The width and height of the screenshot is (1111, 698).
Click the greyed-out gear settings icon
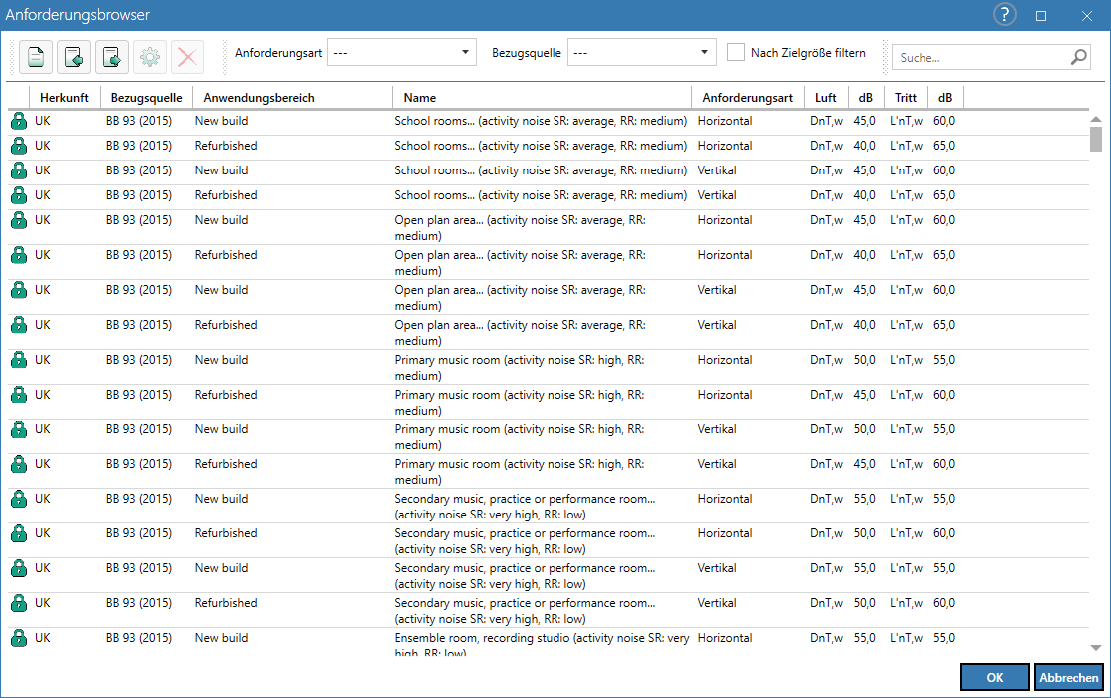150,57
